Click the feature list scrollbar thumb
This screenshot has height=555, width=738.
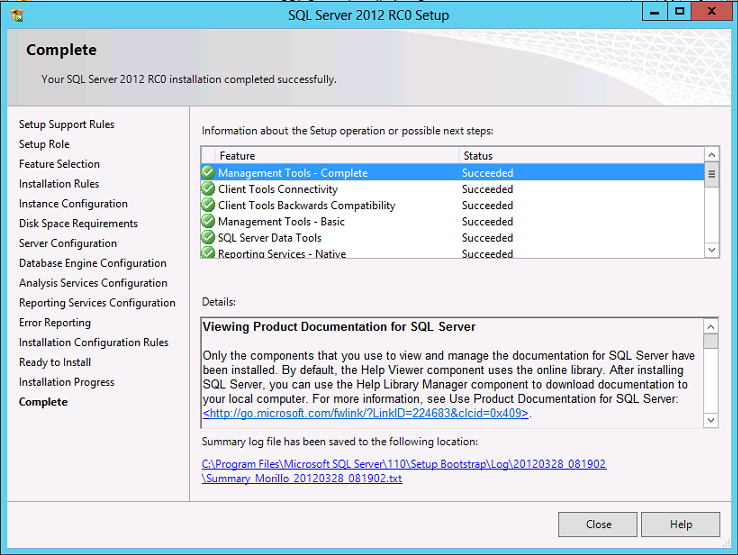[x=712, y=174]
